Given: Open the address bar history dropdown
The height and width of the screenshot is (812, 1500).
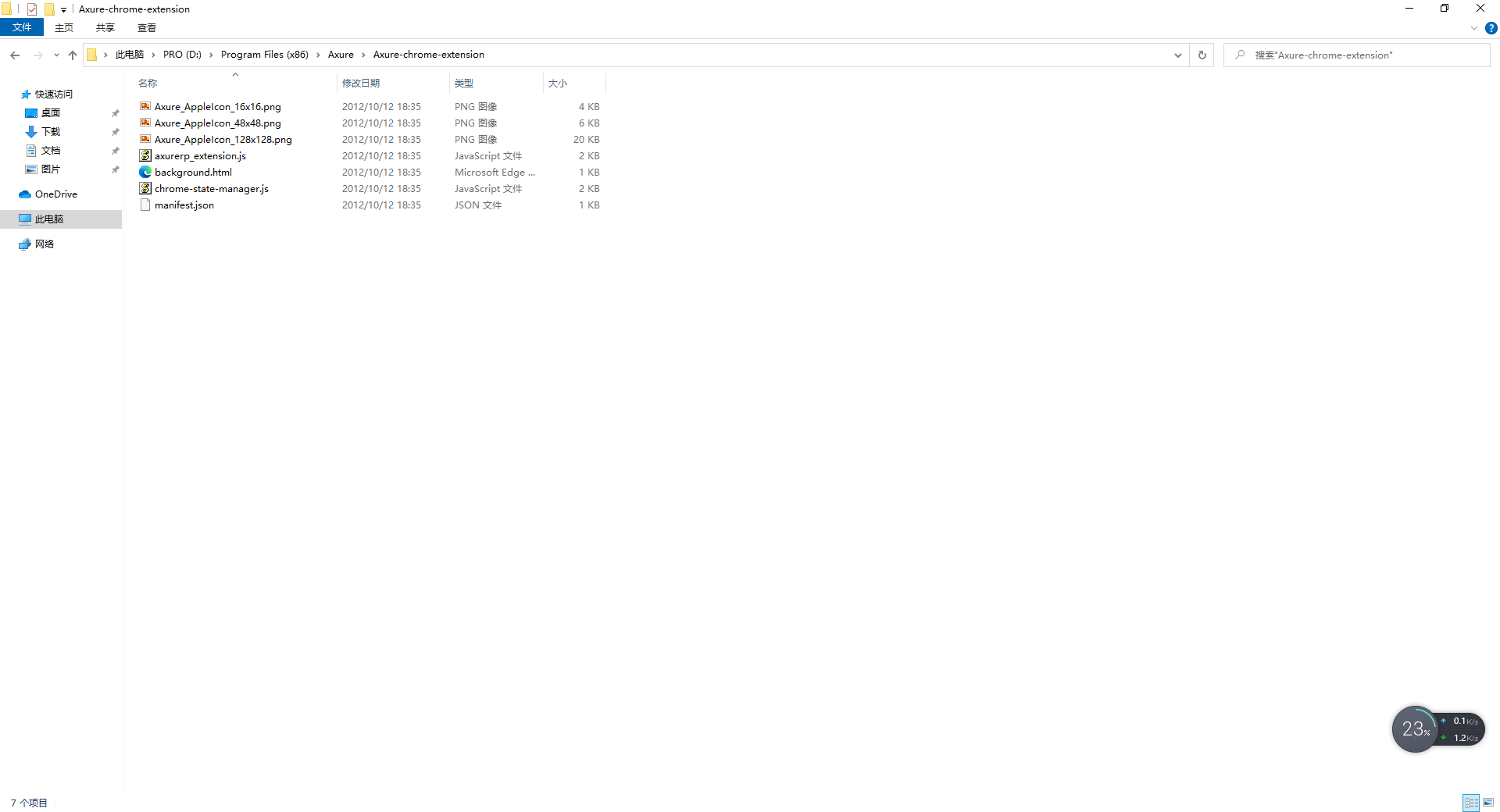Looking at the screenshot, I should click(x=1178, y=55).
